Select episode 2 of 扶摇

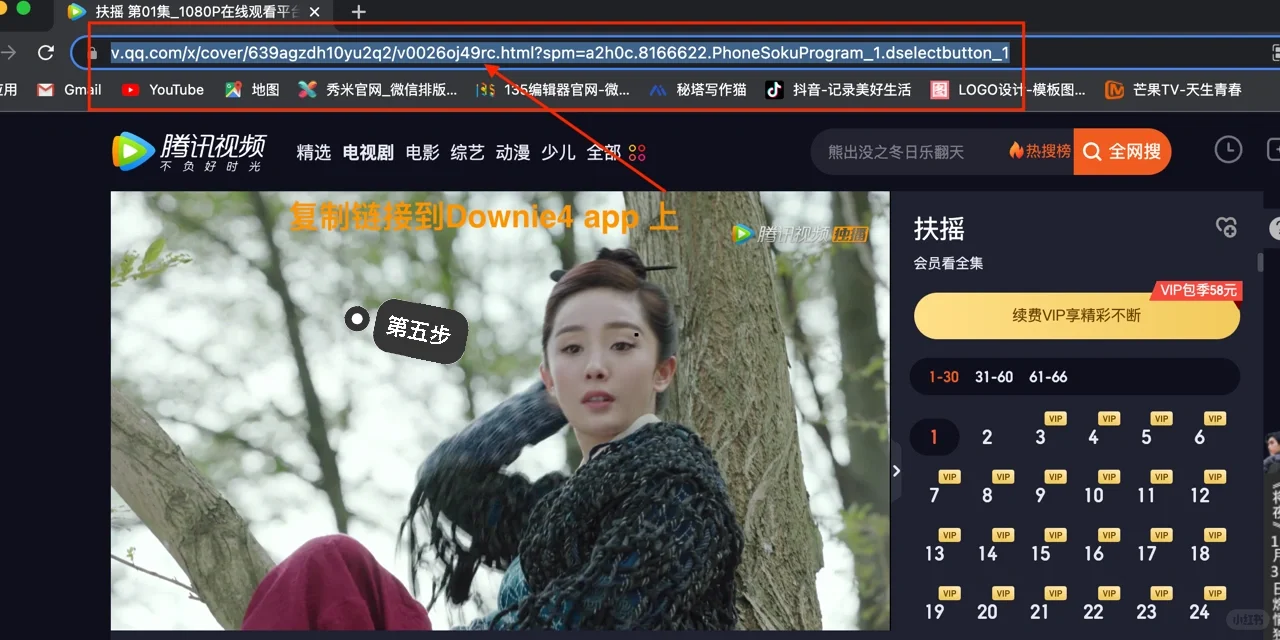point(987,437)
